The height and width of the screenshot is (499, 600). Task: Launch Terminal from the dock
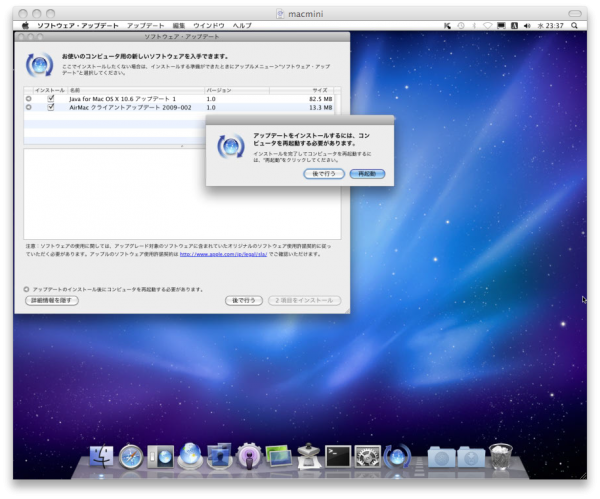click(x=338, y=457)
